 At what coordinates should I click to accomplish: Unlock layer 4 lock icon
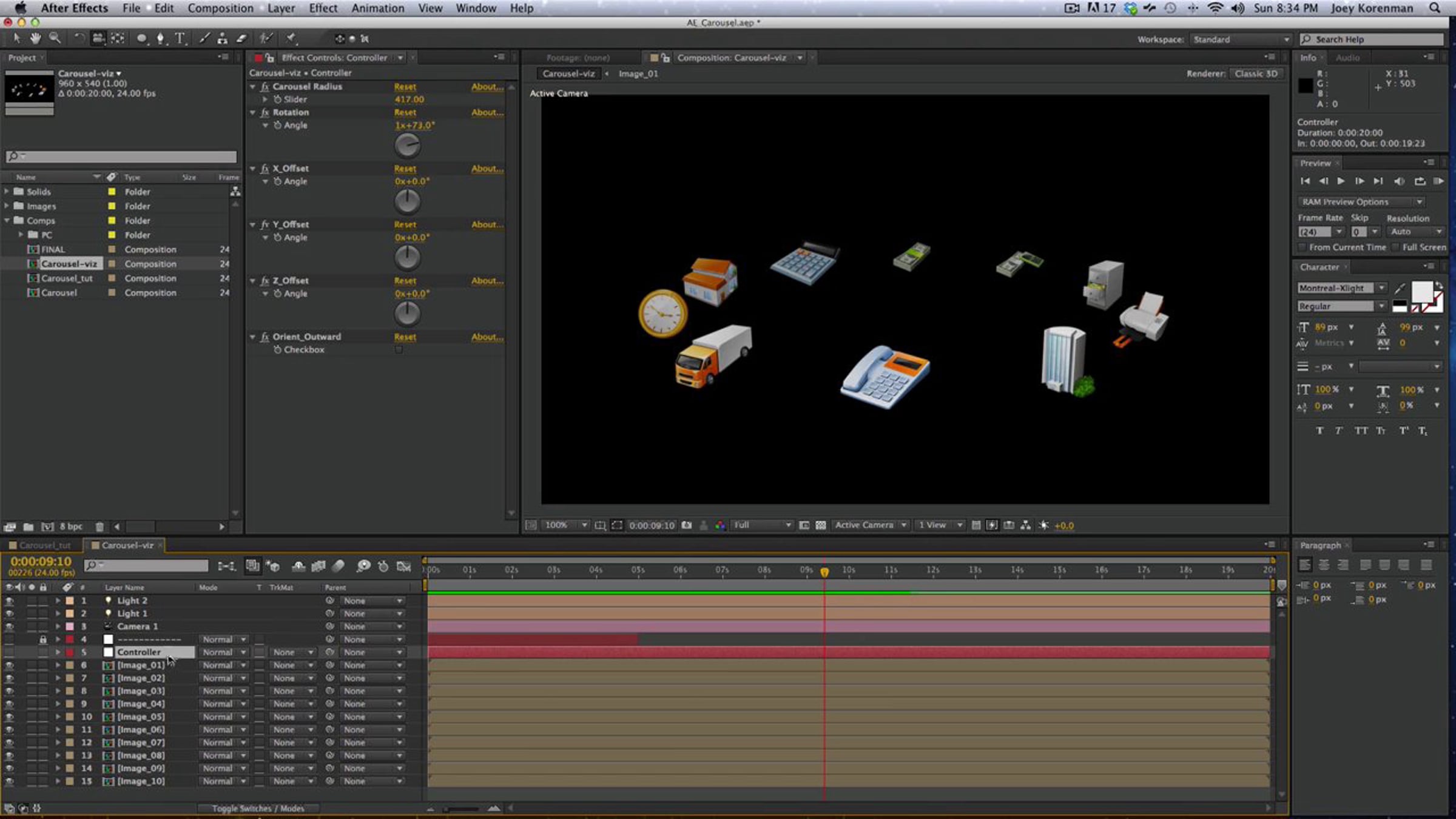[x=43, y=639]
